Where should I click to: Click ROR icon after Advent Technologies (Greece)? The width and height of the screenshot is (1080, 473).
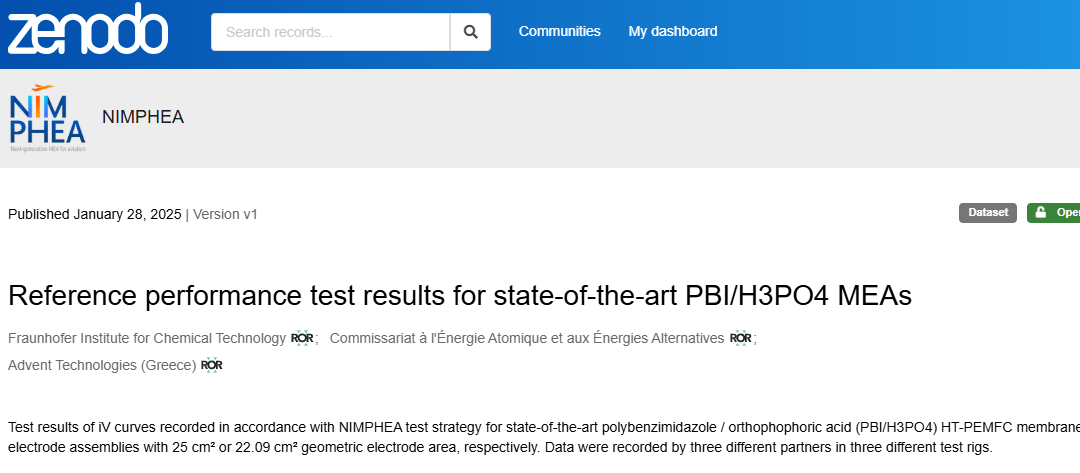tap(212, 365)
